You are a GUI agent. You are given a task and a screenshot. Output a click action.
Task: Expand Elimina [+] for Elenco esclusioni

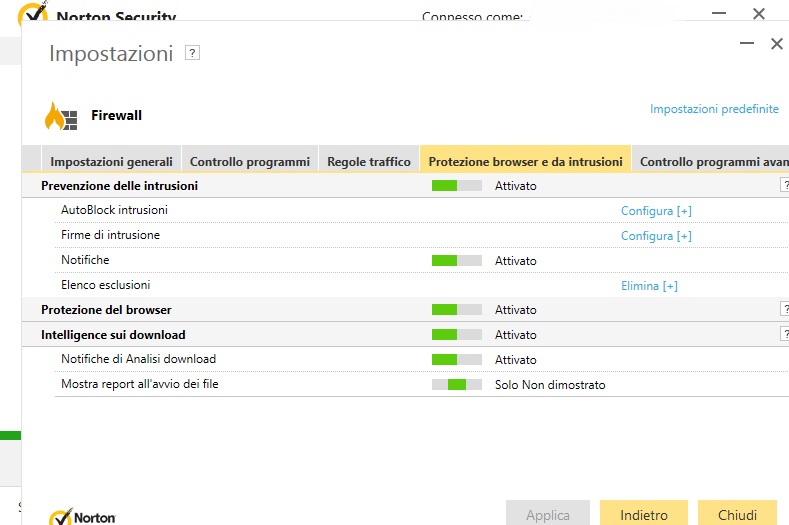(649, 286)
